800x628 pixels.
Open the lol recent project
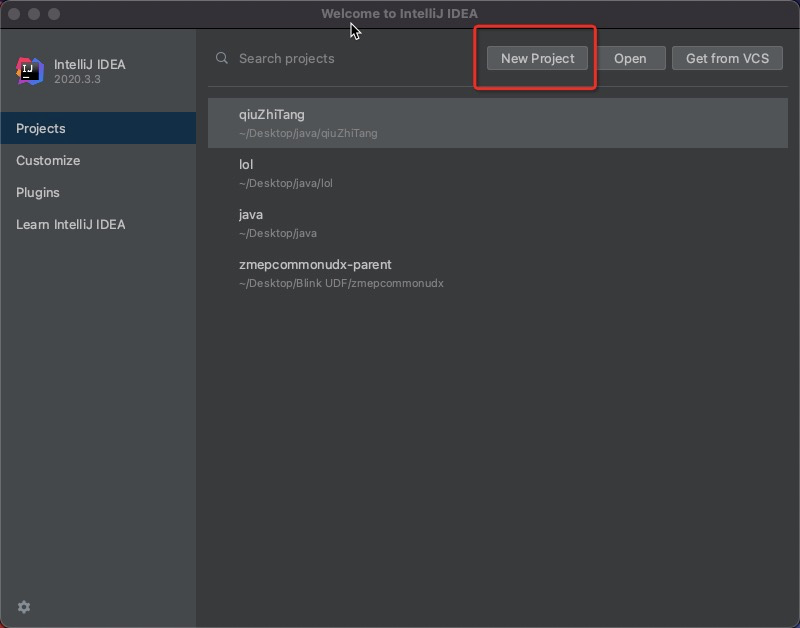tap(497, 173)
